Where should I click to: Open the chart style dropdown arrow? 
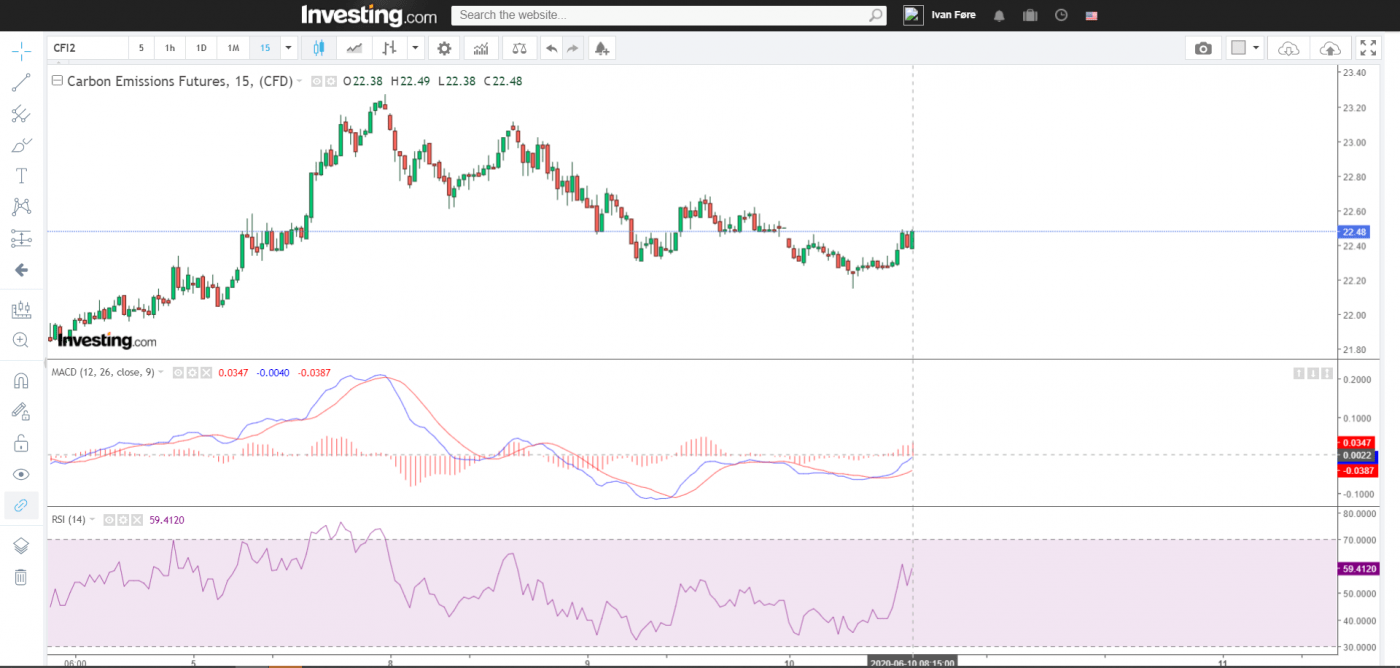(414, 48)
